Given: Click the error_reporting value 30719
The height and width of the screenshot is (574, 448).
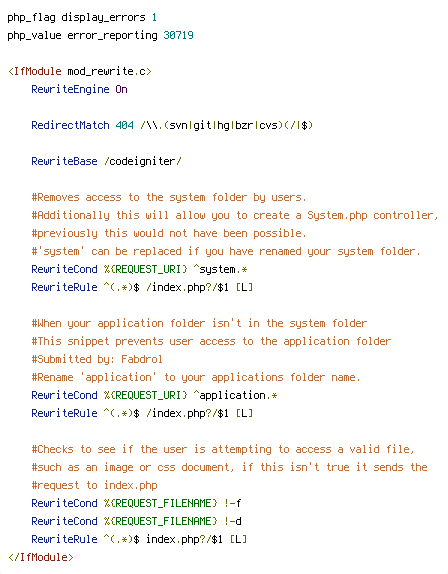Looking at the screenshot, I should tap(178, 35).
